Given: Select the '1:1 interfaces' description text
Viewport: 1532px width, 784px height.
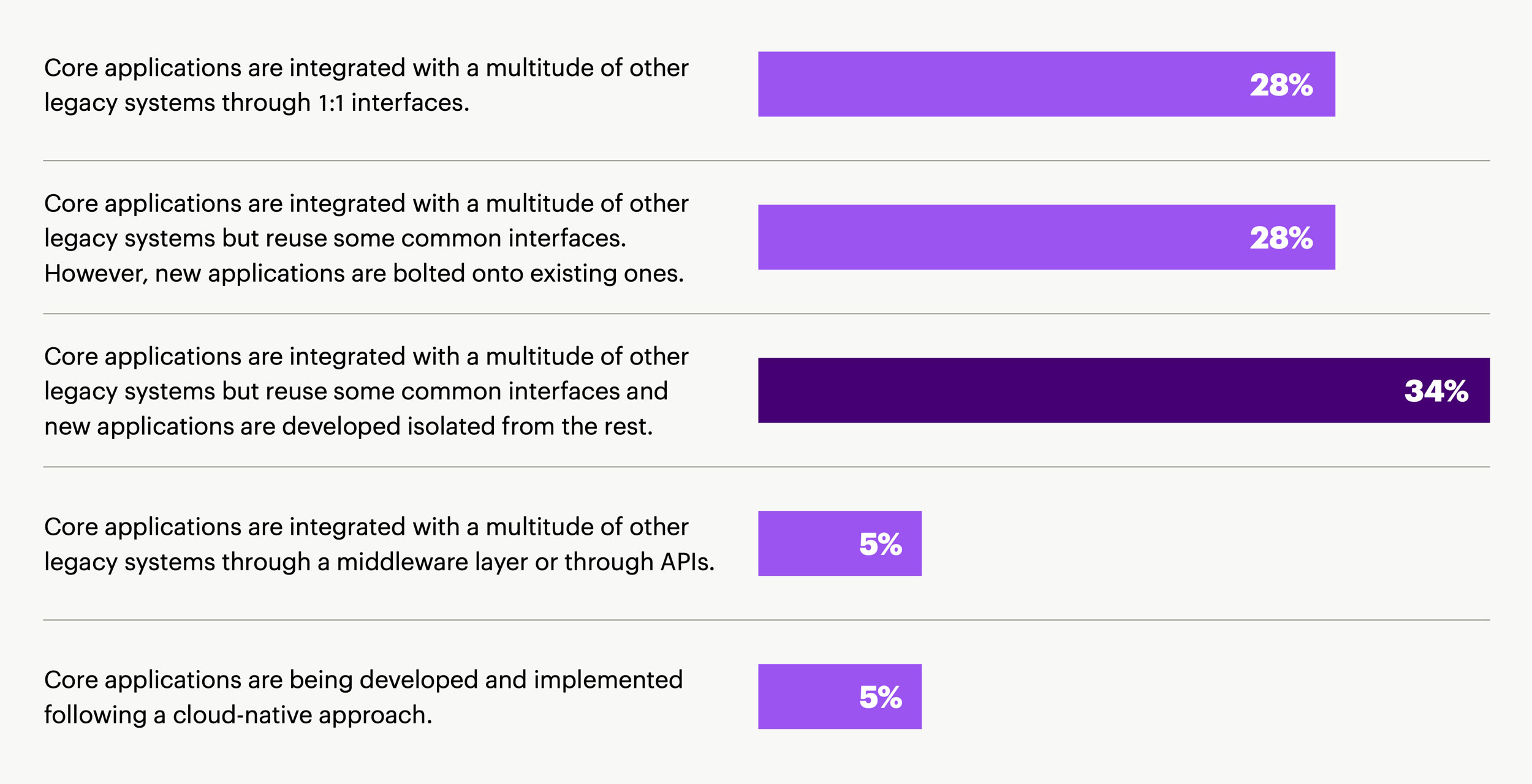Looking at the screenshot, I should pos(366,85).
